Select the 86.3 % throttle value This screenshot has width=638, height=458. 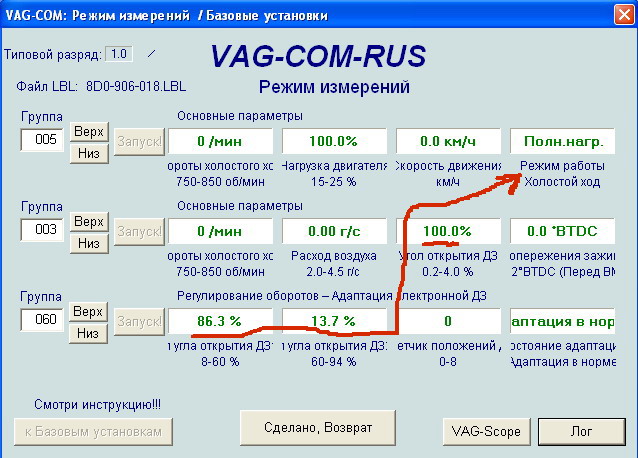pos(220,321)
